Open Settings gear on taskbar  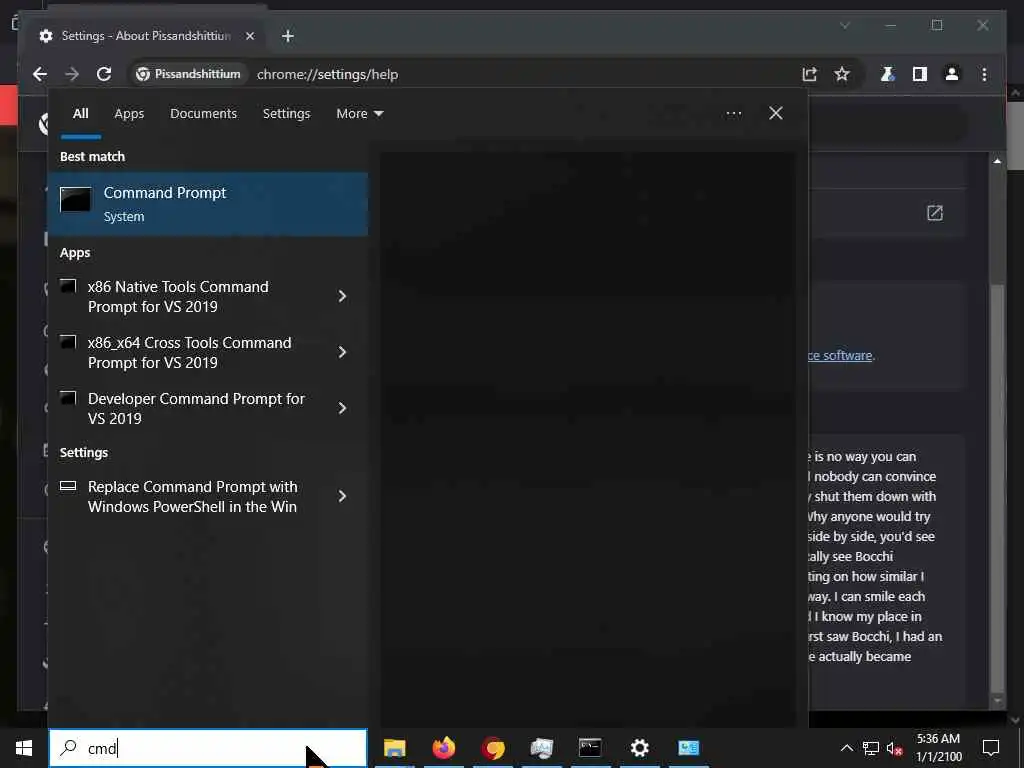click(639, 748)
